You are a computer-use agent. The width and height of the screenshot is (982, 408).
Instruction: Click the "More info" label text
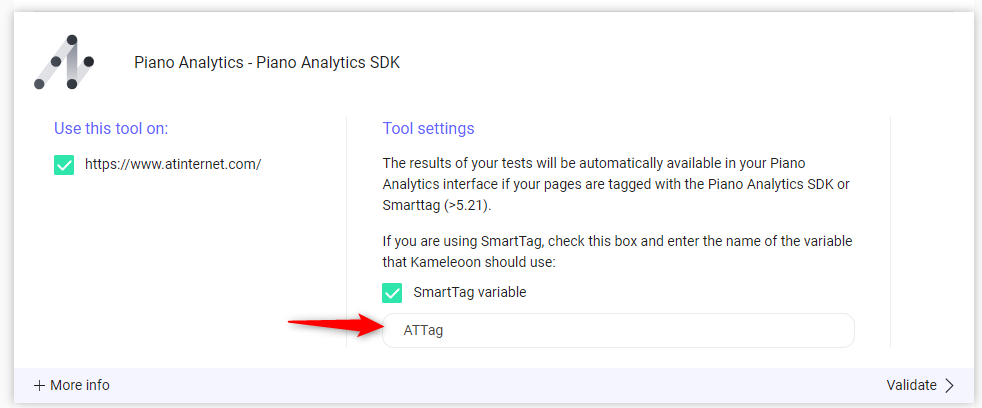pos(80,385)
